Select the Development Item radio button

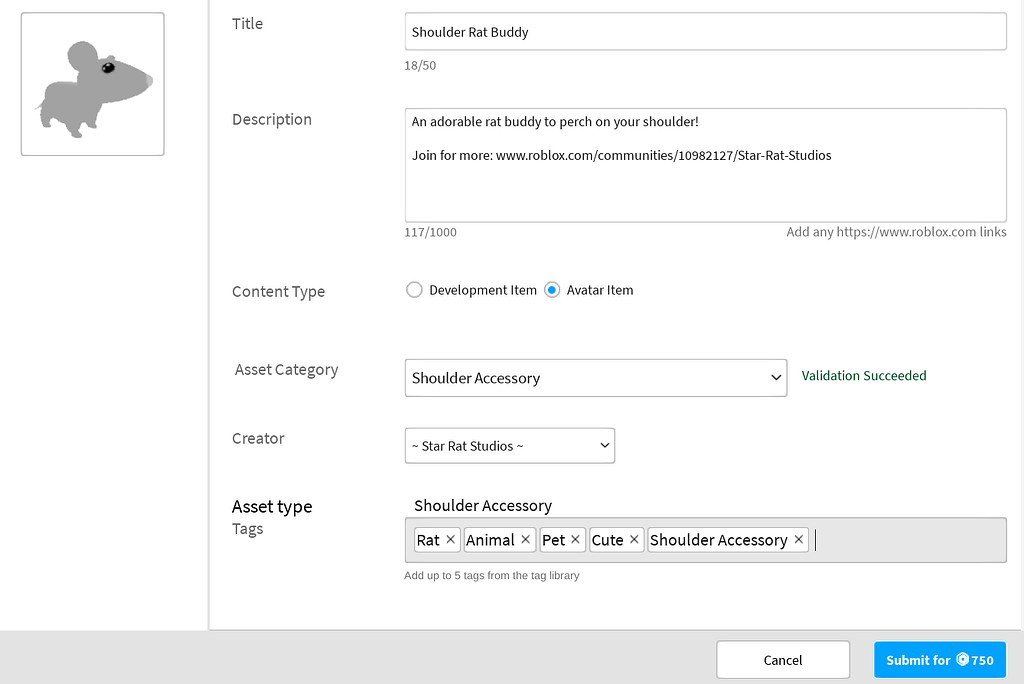[414, 289]
